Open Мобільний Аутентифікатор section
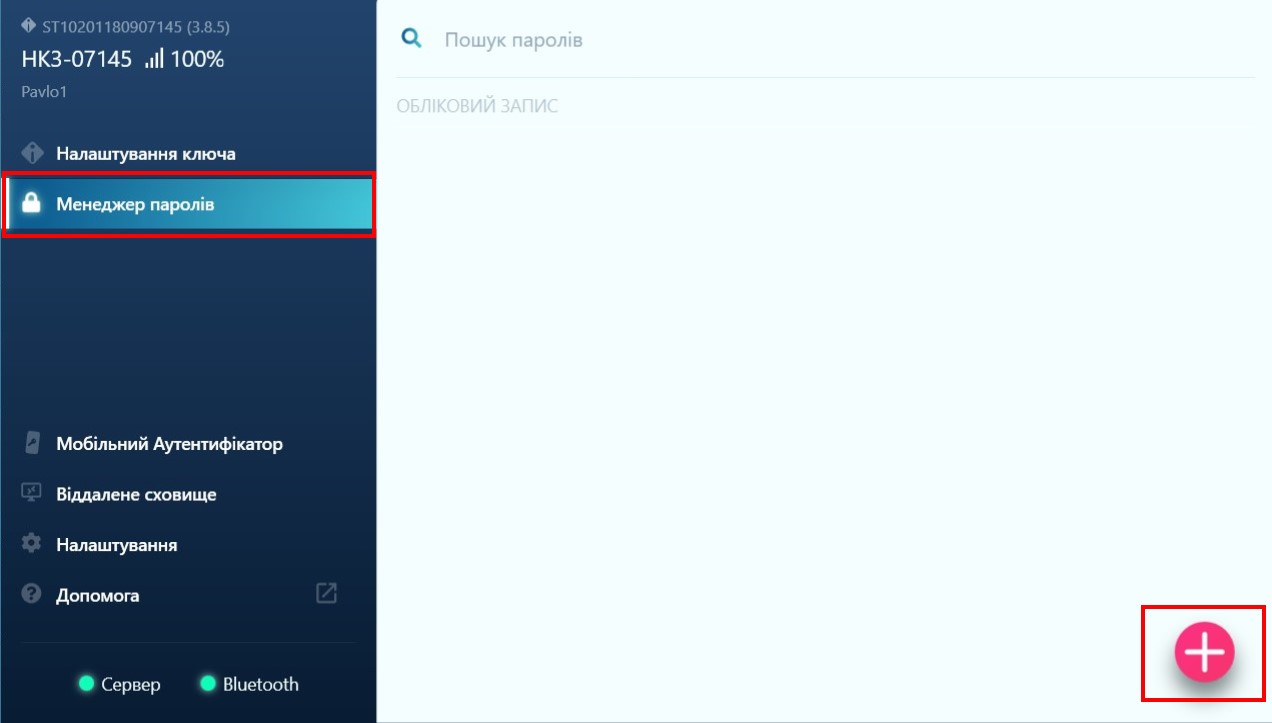The image size is (1272, 723). pos(169,444)
